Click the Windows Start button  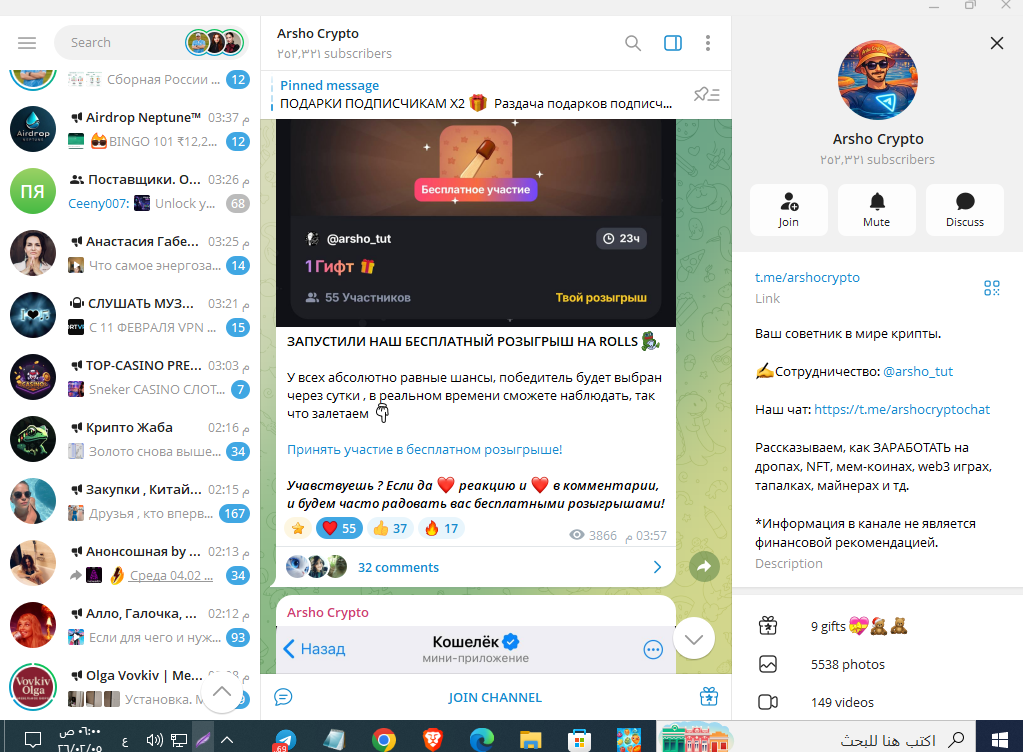1000,740
